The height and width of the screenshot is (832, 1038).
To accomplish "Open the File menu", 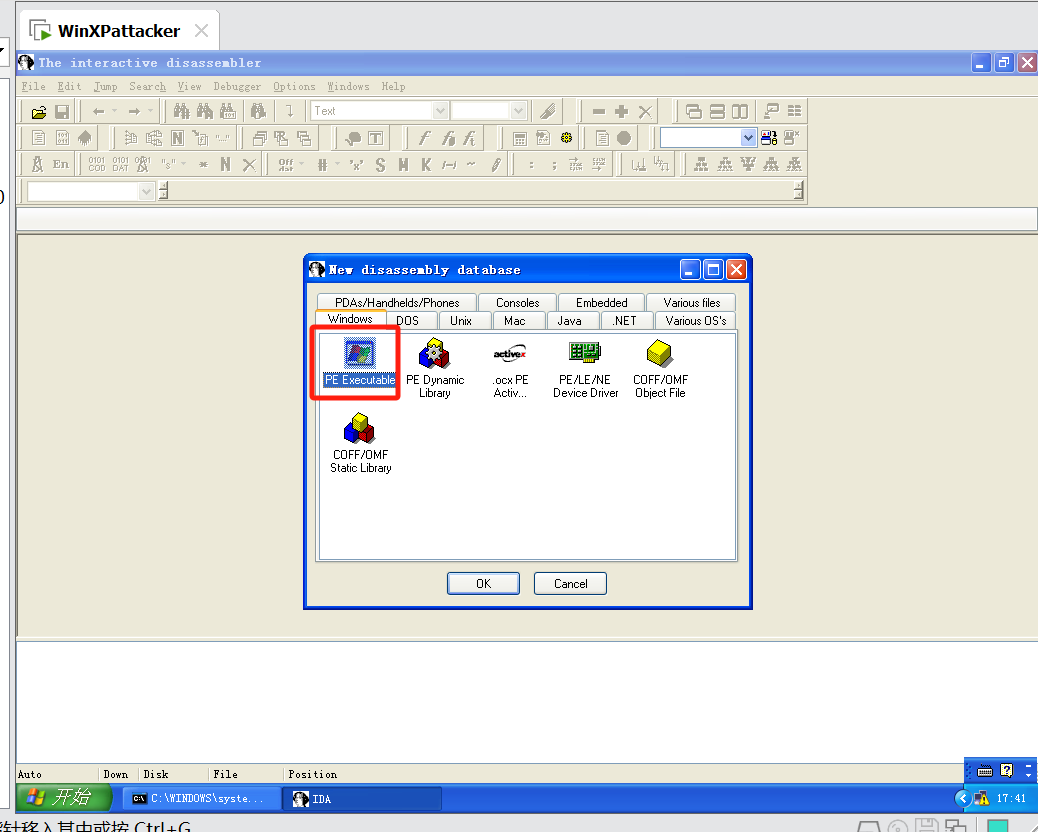I will tap(33, 86).
